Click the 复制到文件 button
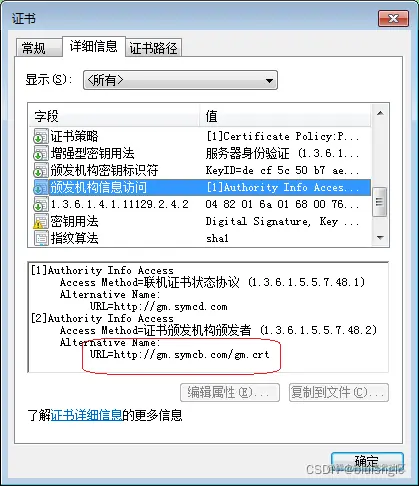 click(x=339, y=393)
